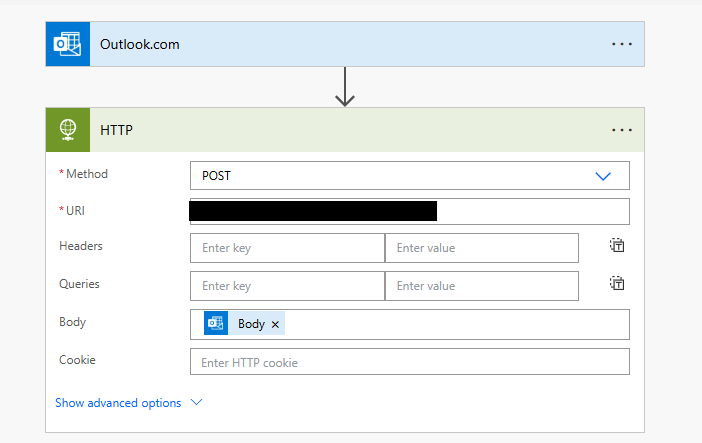
Task: Click the Queries label
Action: click(79, 284)
